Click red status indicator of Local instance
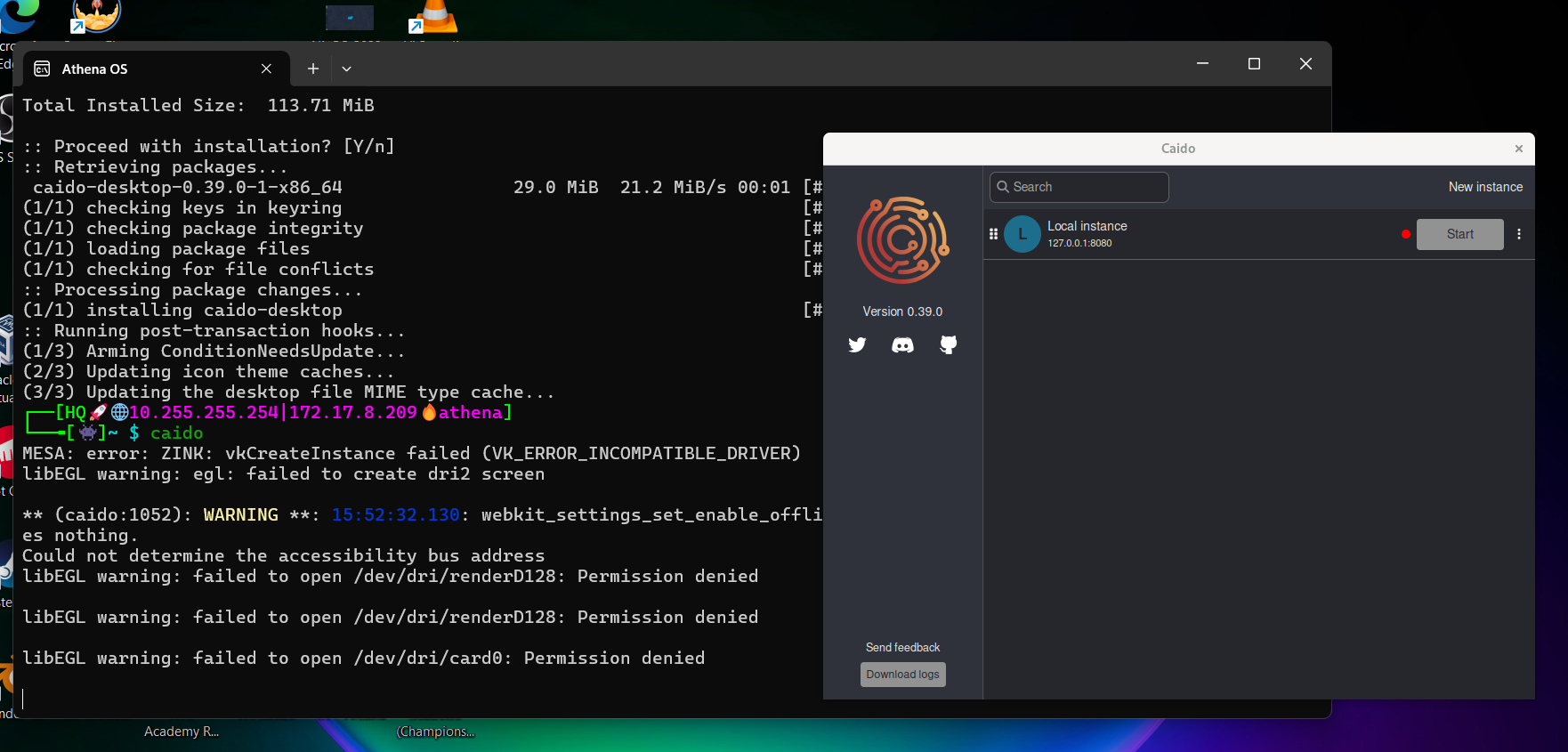 click(x=1406, y=234)
